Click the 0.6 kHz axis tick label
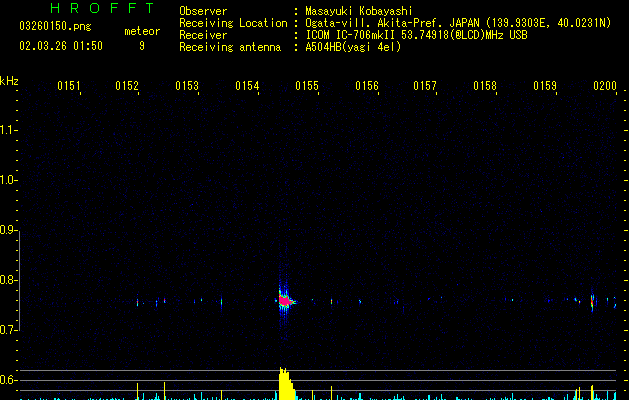This screenshot has height=400, width=629. tap(8, 380)
